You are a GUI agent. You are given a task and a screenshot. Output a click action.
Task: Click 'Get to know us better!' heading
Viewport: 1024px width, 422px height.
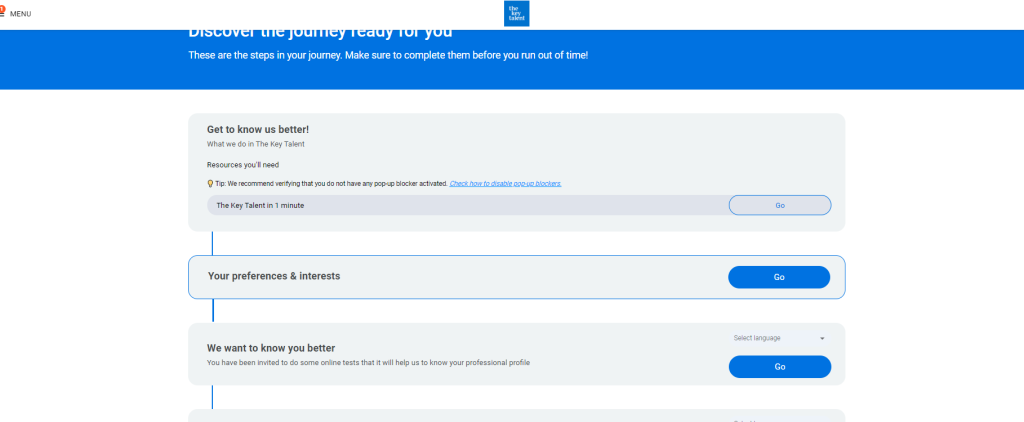258,129
